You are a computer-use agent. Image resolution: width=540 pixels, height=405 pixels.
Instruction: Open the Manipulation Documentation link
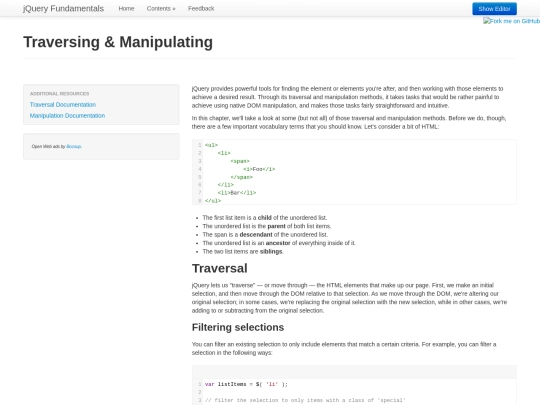click(67, 116)
